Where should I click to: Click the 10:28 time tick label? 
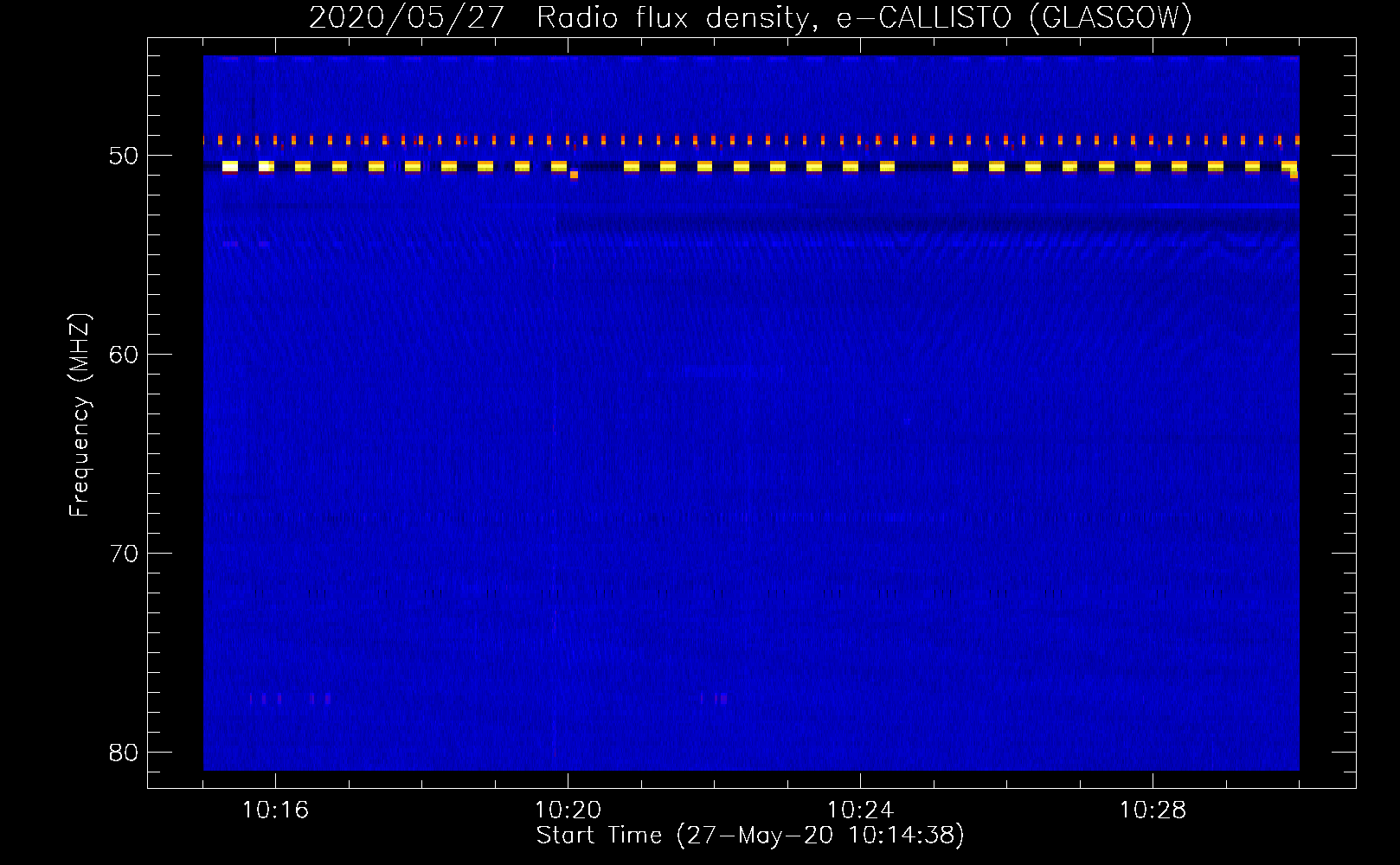click(x=1153, y=811)
